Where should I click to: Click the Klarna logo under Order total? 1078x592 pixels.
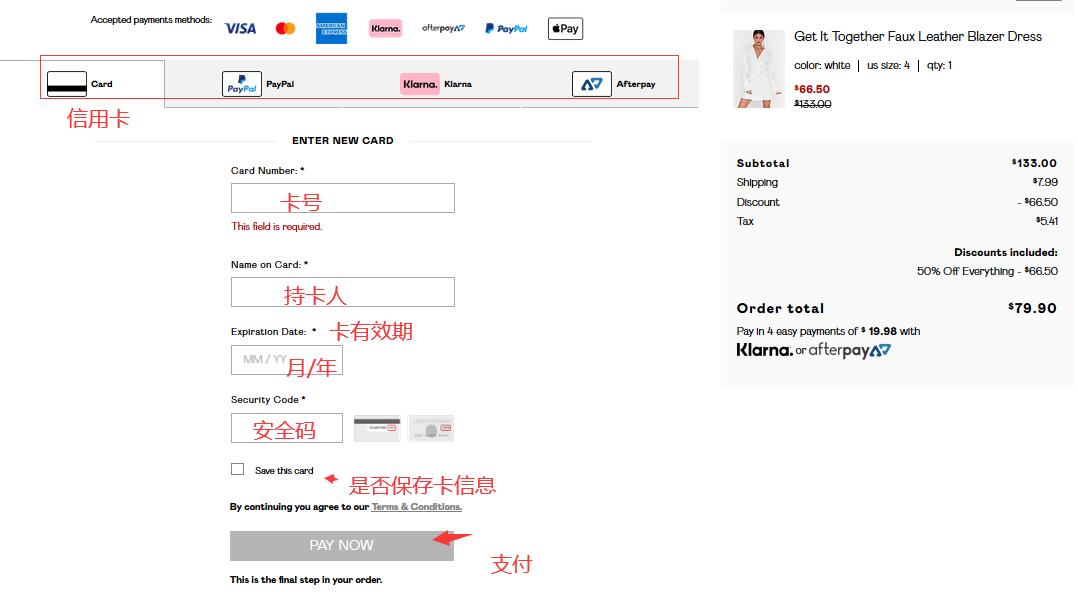click(764, 350)
